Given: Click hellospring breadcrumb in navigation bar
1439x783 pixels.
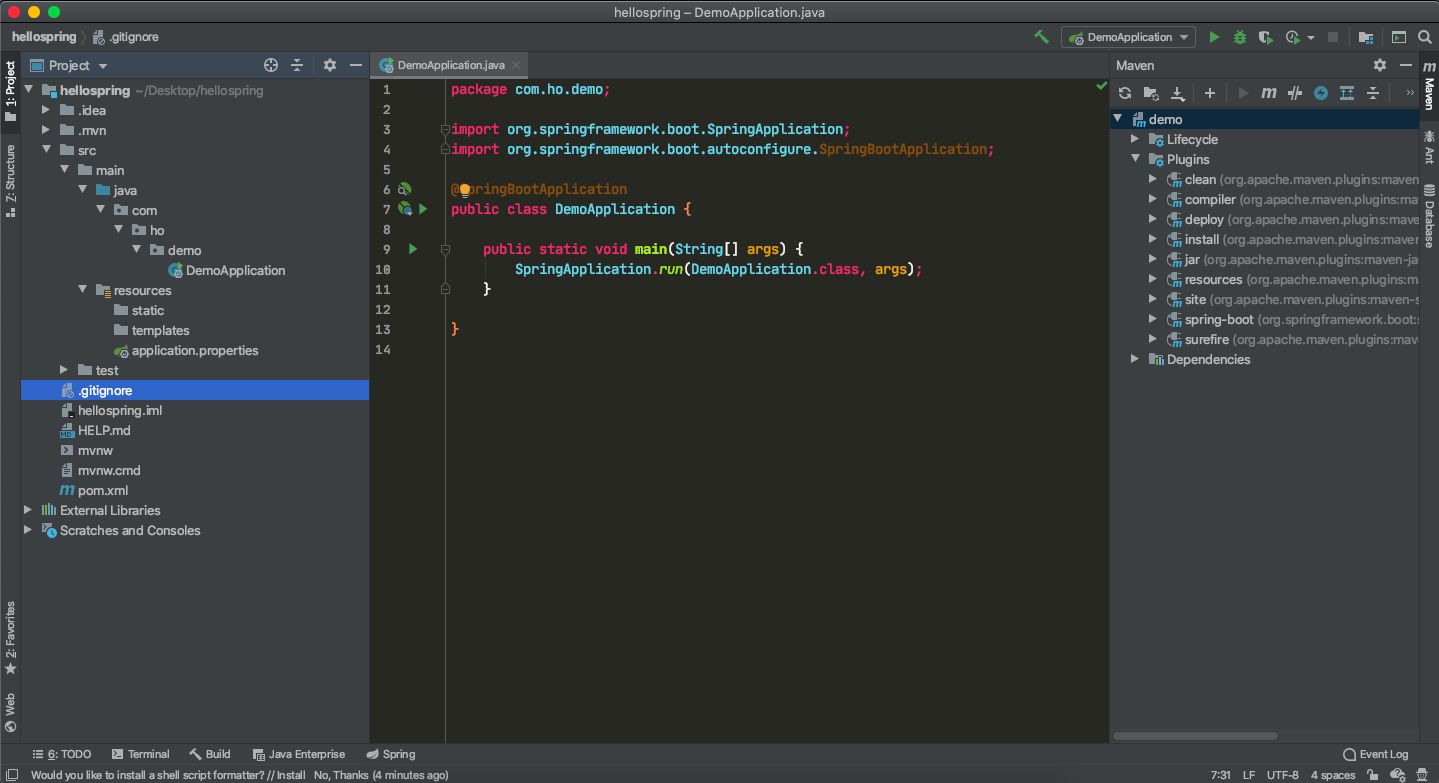Looking at the screenshot, I should 43,37.
